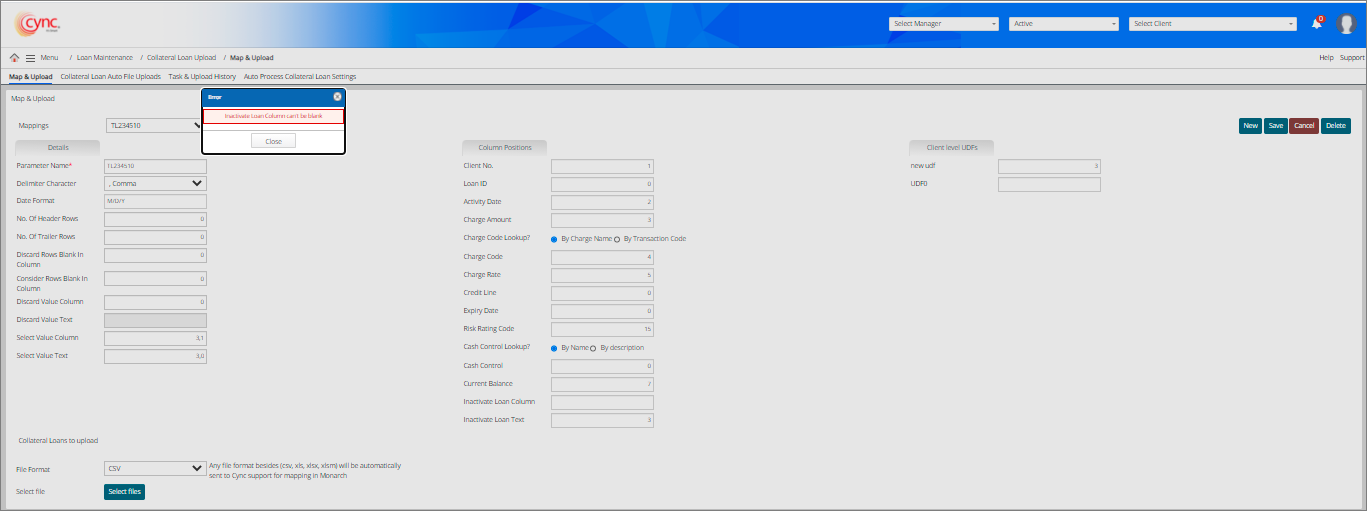Open the hamburger Menu icon
Image resolution: width=1367 pixels, height=511 pixels.
[x=31, y=58]
